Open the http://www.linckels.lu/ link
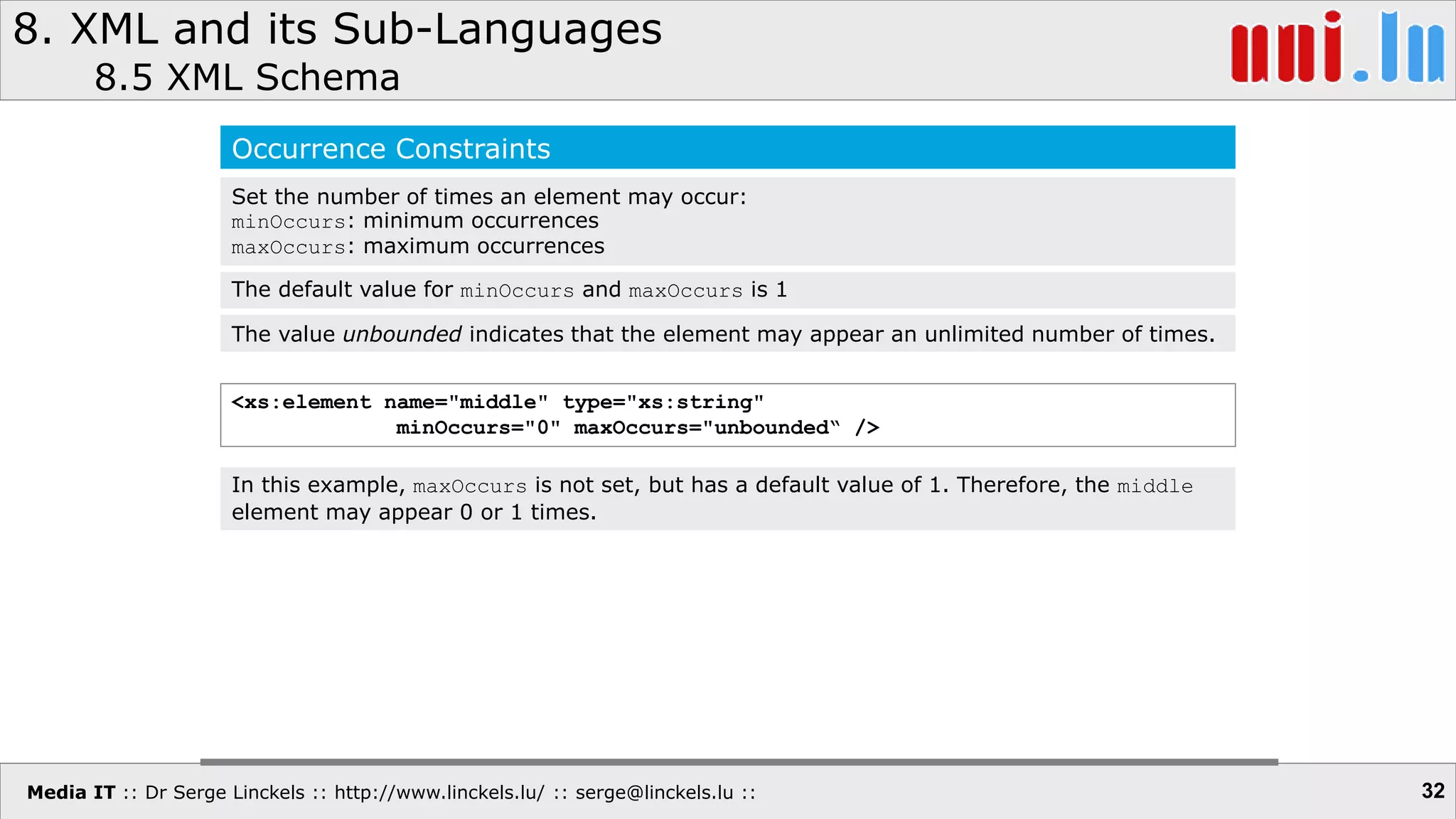Screen dimensions: 1456x819 [439, 793]
